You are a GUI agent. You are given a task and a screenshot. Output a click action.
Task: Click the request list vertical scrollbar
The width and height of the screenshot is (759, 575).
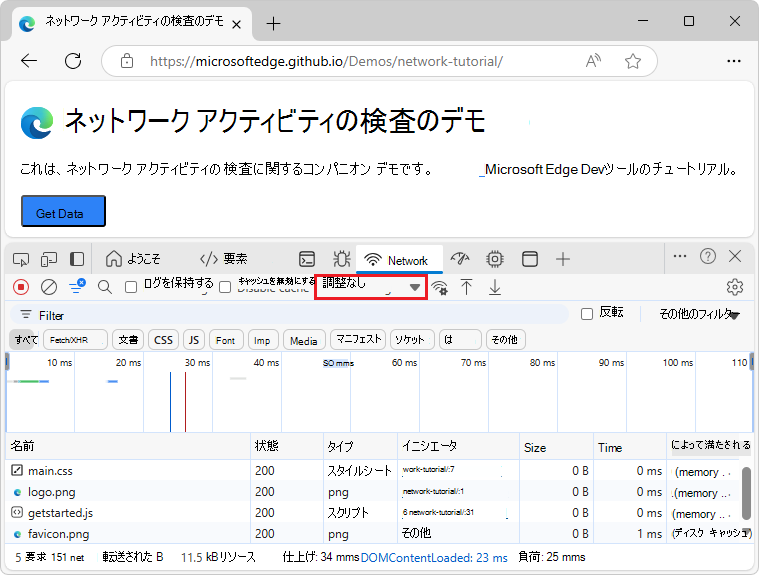(746, 493)
